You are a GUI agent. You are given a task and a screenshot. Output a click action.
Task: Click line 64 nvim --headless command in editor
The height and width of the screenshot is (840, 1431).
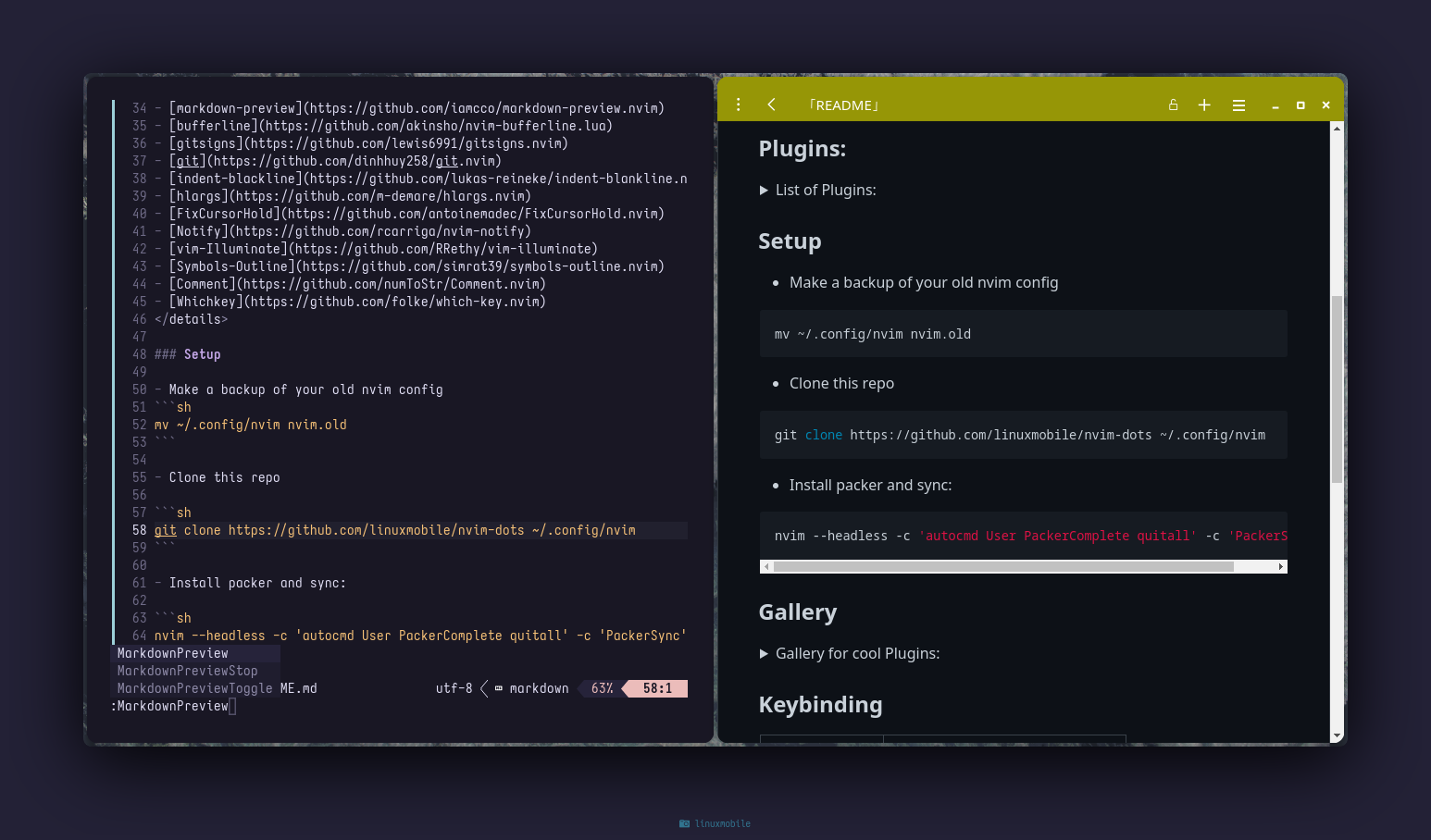pos(420,636)
